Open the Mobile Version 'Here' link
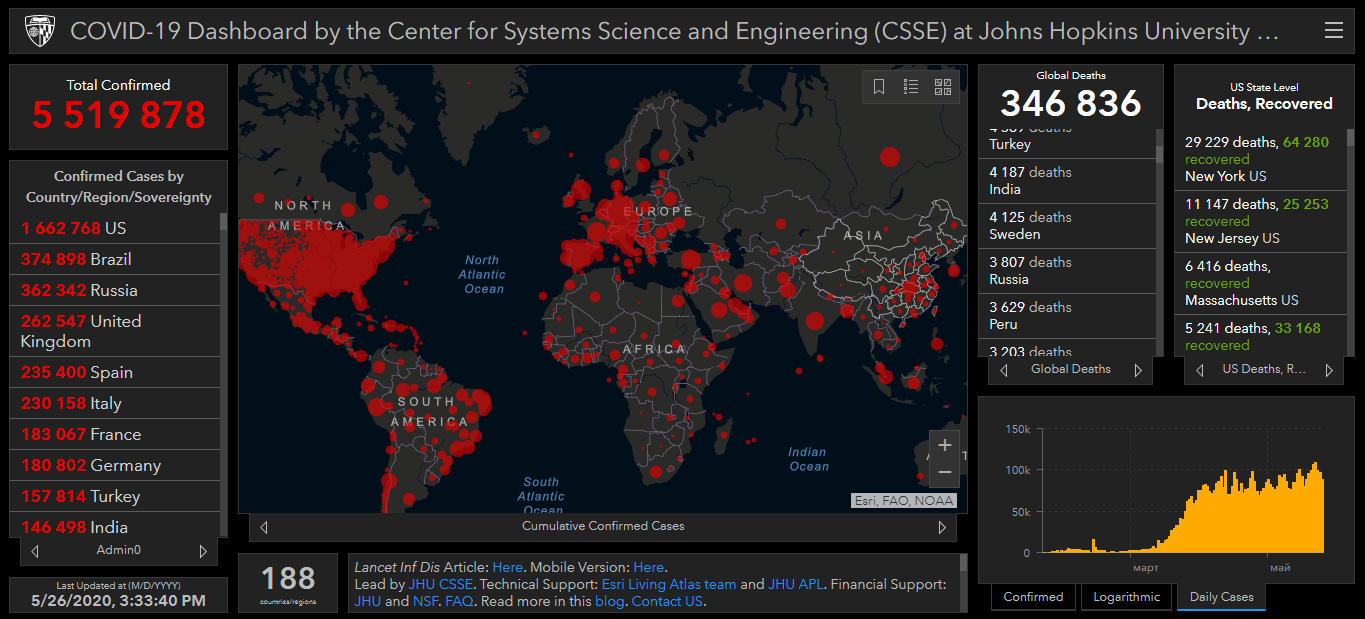1365x619 pixels. 648,567
